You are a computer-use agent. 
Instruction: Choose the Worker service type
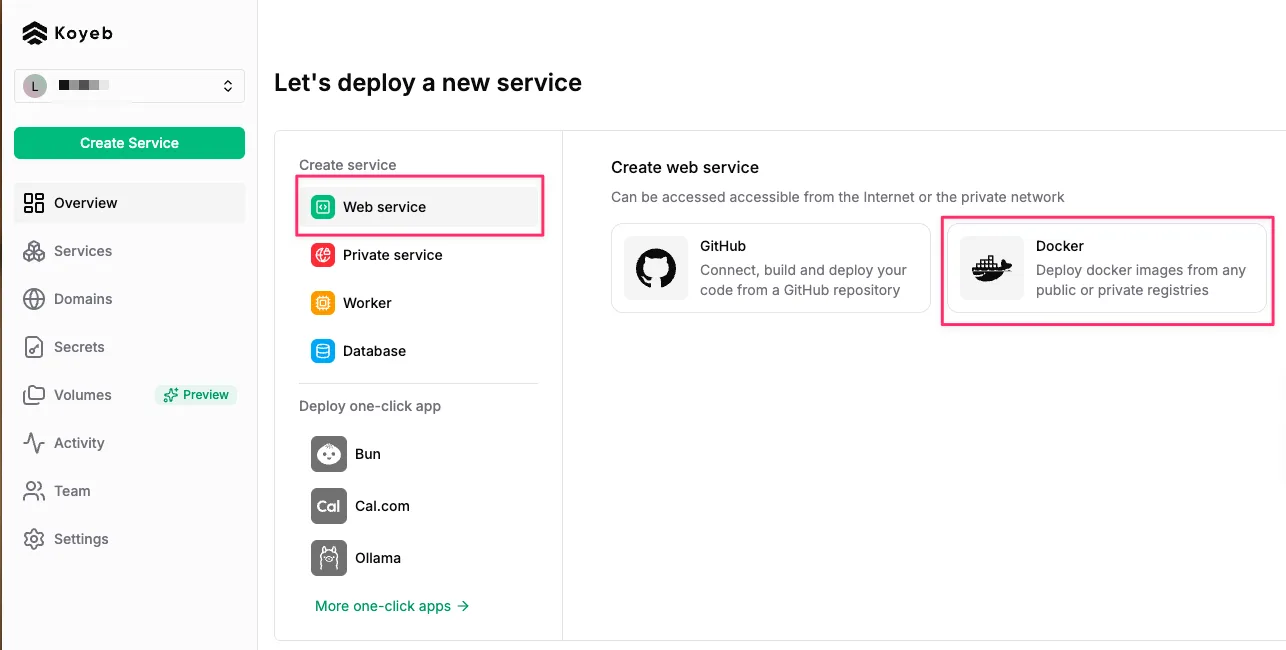click(419, 303)
